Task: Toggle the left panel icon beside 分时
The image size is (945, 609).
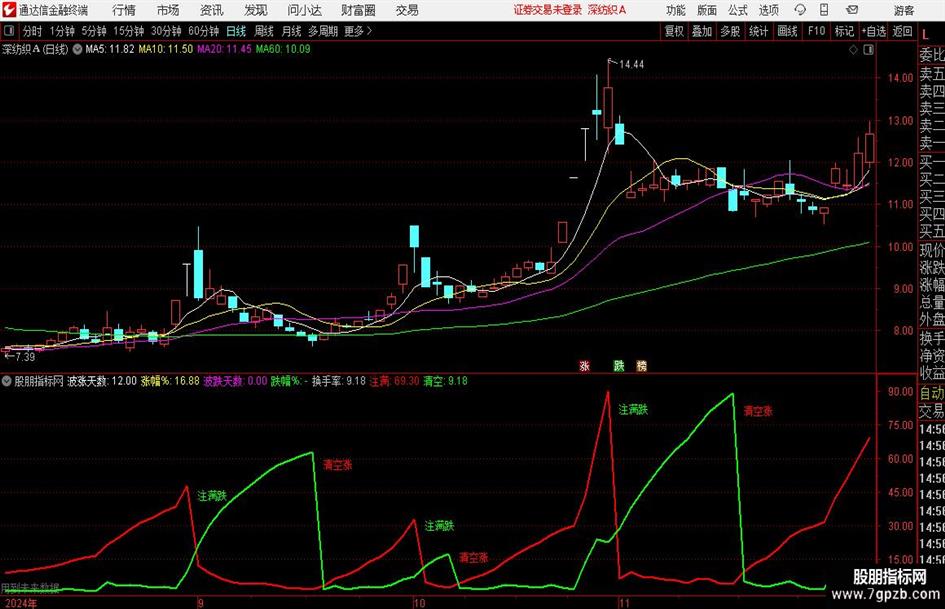Action: tap(9, 31)
